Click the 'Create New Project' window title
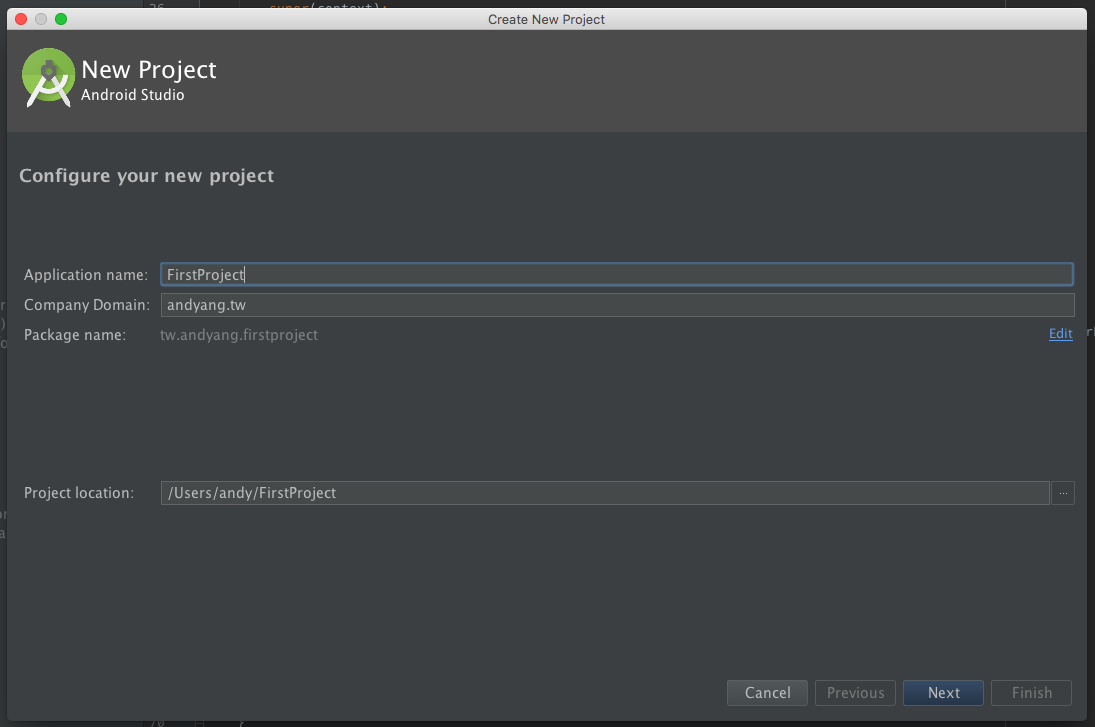 pyautogui.click(x=546, y=20)
